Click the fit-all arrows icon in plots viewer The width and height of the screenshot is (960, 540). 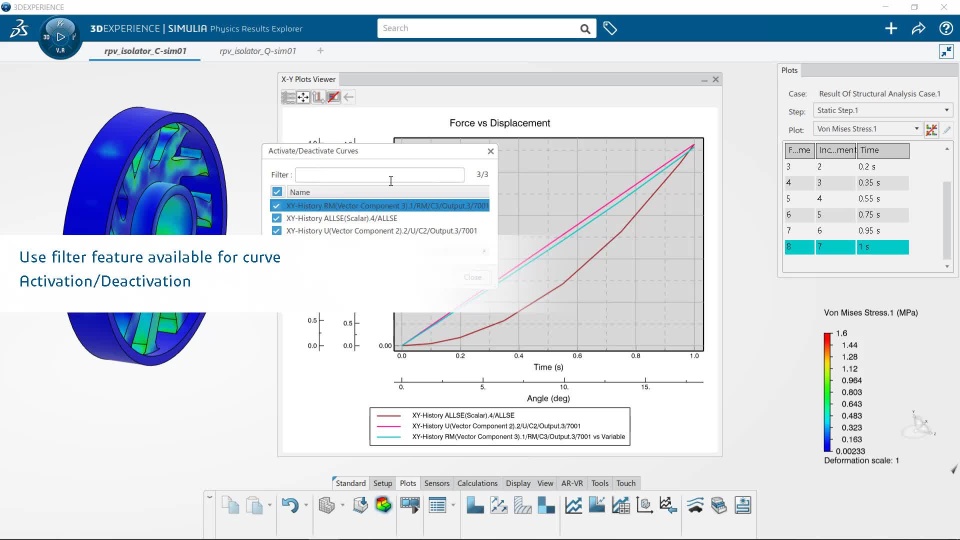[x=303, y=97]
